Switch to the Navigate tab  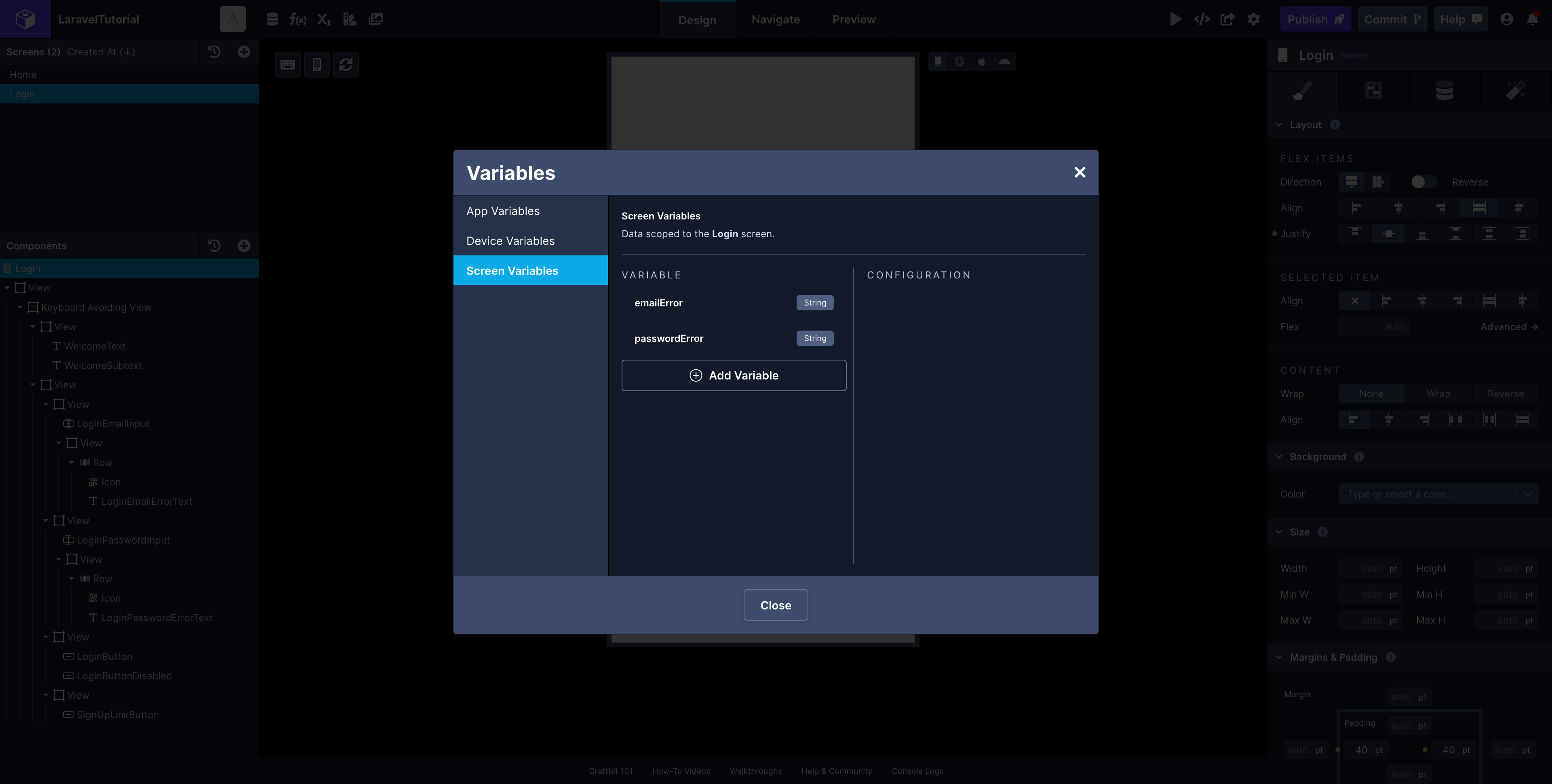[x=776, y=19]
